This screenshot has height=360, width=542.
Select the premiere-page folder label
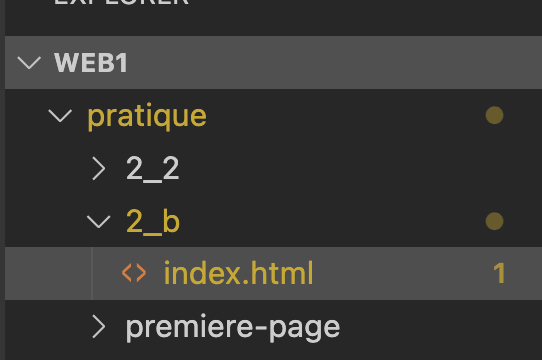pyautogui.click(x=233, y=327)
